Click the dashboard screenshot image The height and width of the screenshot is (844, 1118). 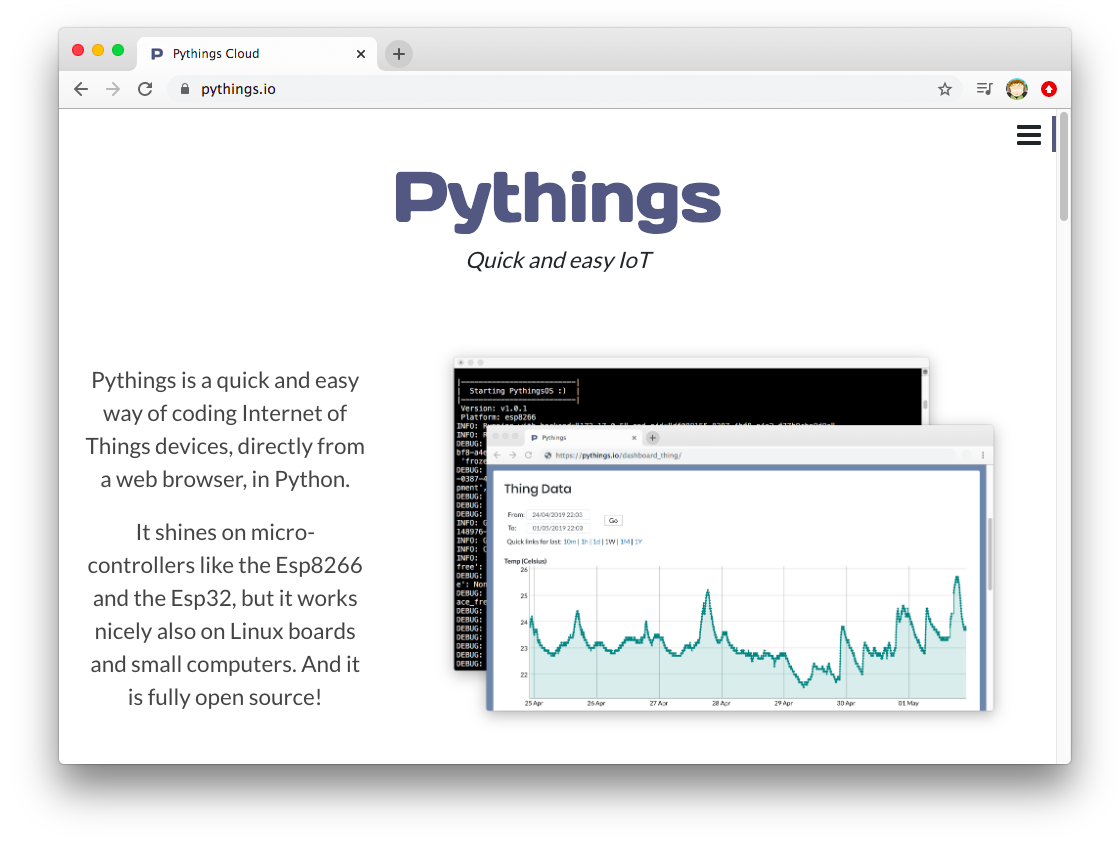coord(724,534)
